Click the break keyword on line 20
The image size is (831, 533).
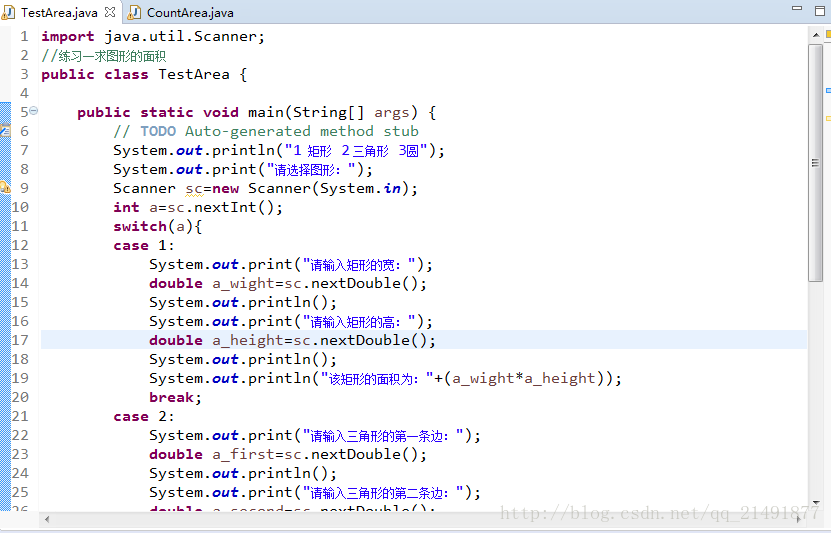(172, 398)
